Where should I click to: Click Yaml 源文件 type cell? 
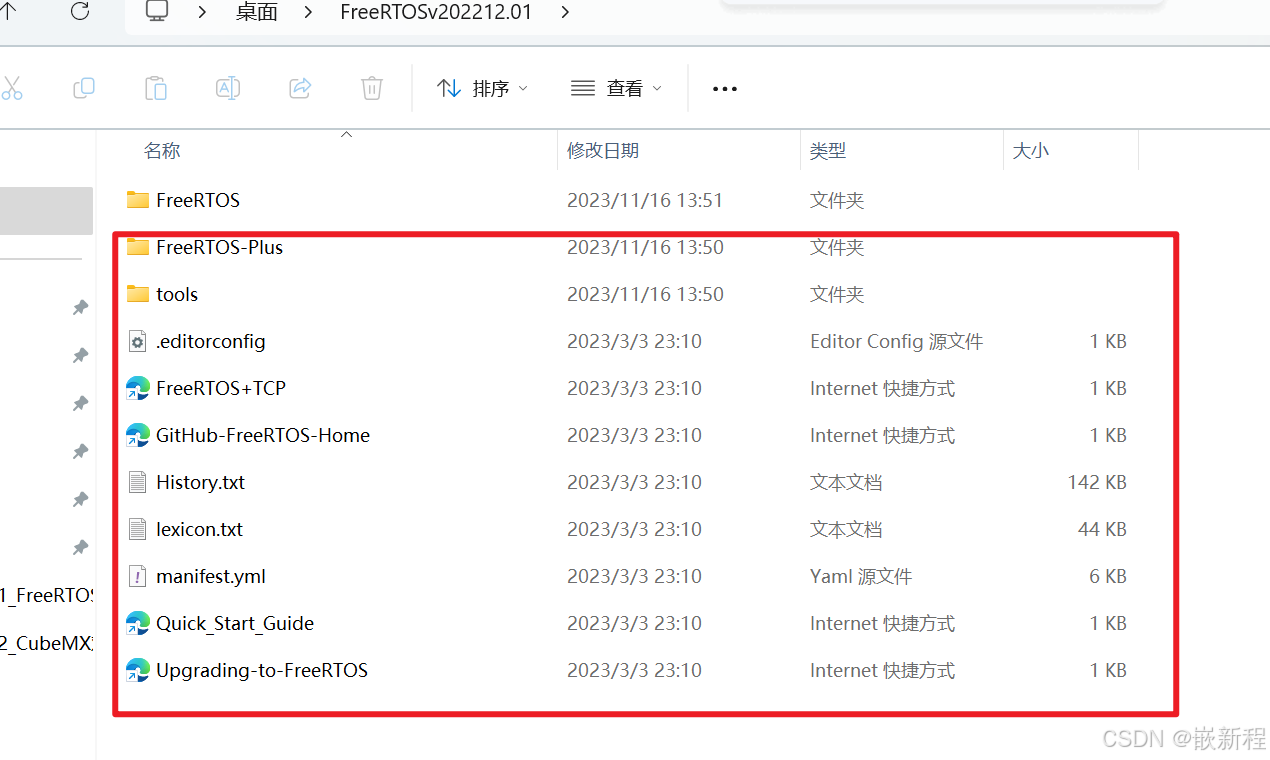[x=861, y=576]
